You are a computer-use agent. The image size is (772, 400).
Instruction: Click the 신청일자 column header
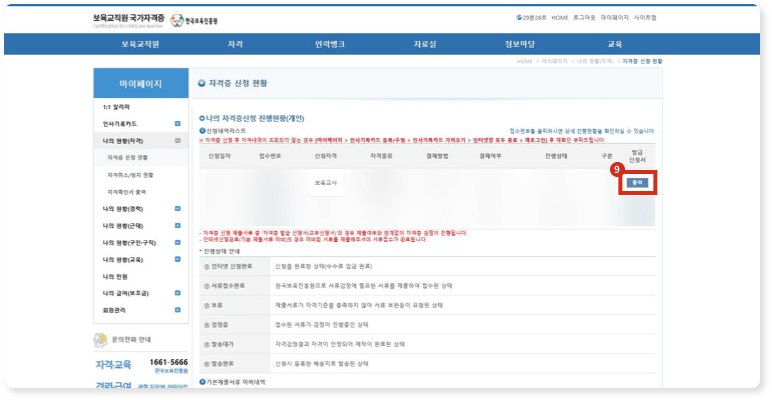(219, 156)
